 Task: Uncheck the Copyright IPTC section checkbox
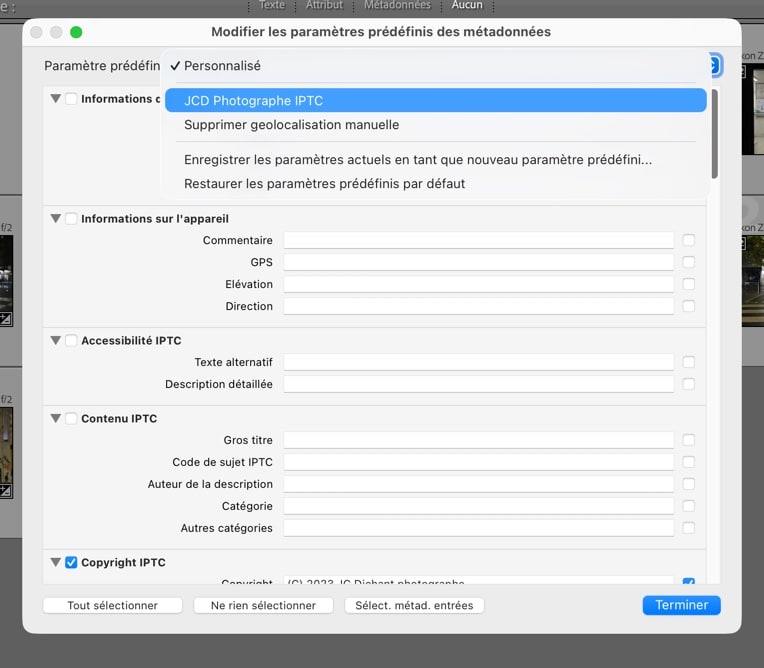(x=71, y=562)
